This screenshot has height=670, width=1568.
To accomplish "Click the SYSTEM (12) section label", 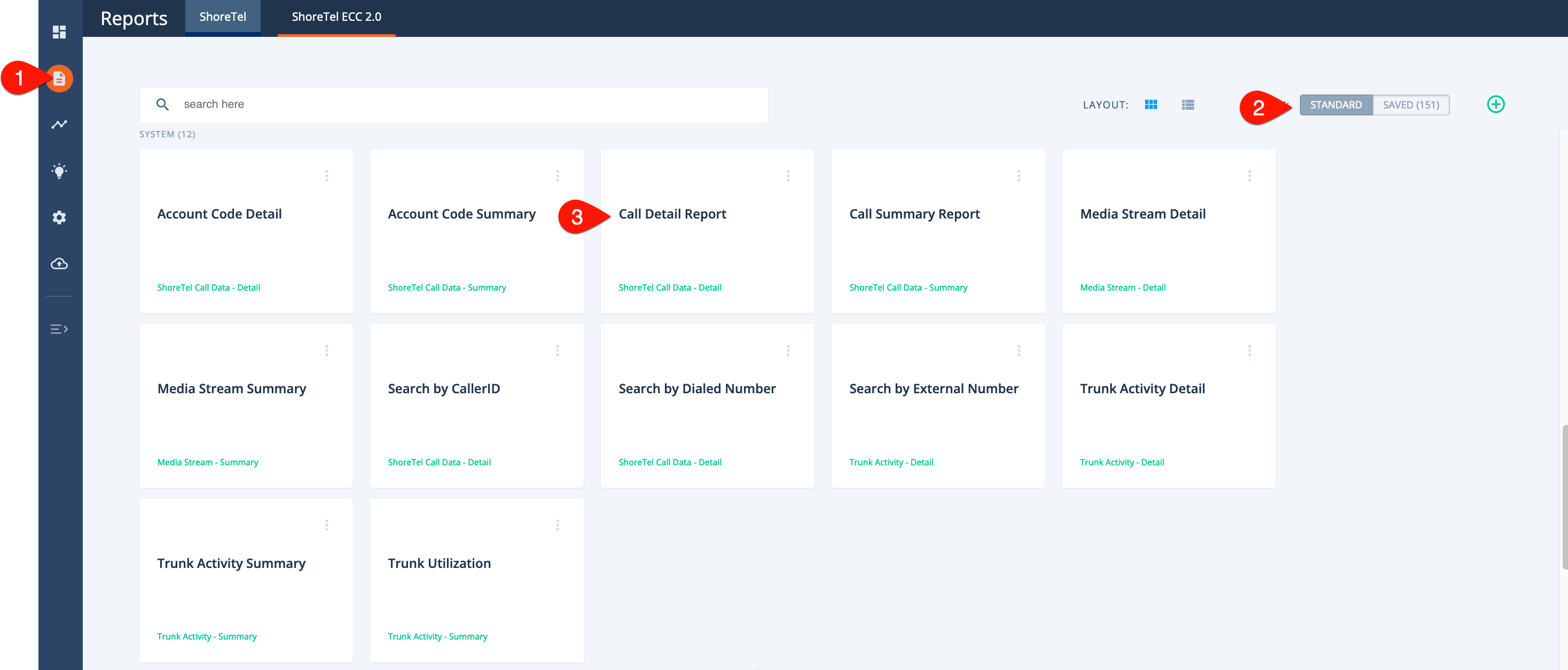I will (x=167, y=134).
